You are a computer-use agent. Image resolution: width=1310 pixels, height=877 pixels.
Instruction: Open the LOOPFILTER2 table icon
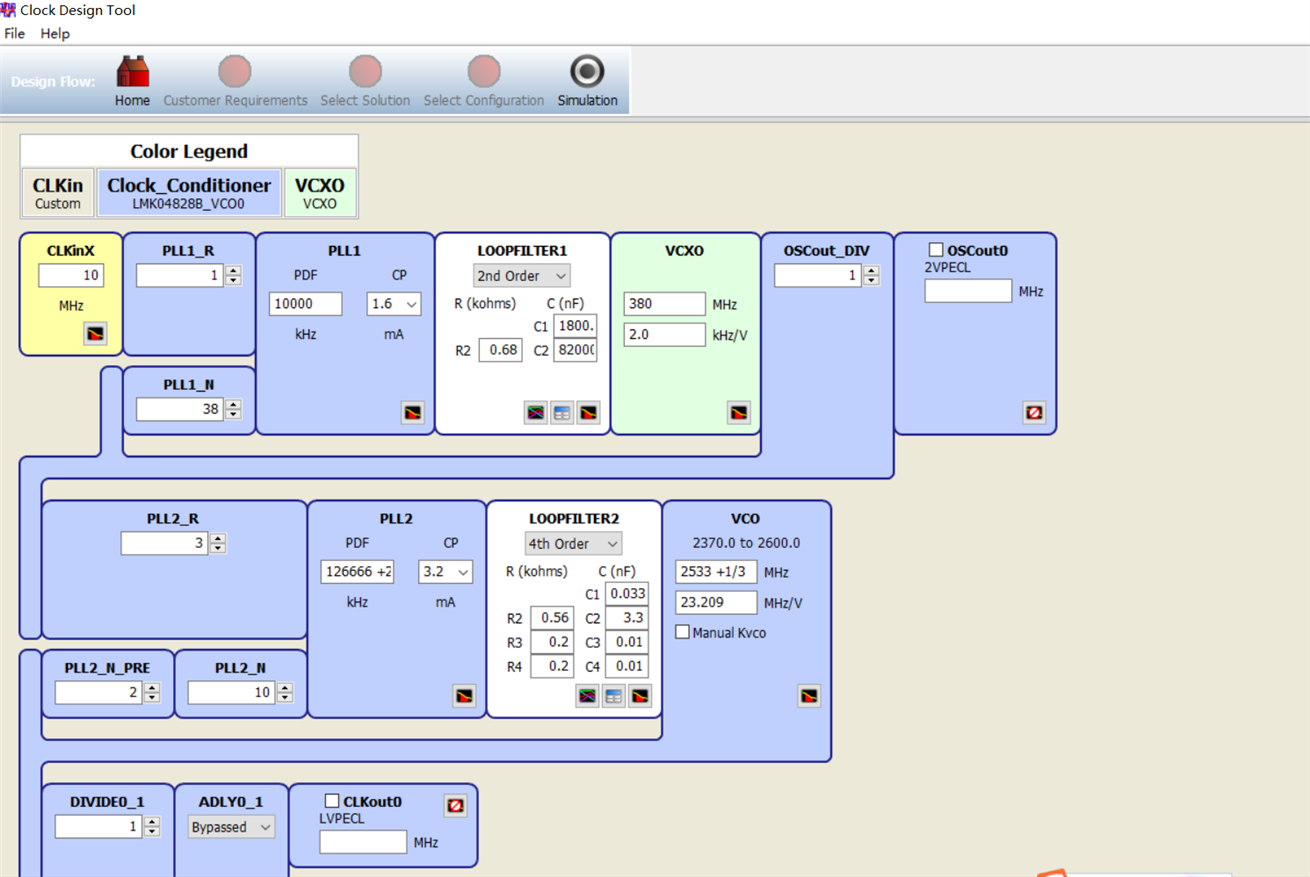[x=614, y=696]
